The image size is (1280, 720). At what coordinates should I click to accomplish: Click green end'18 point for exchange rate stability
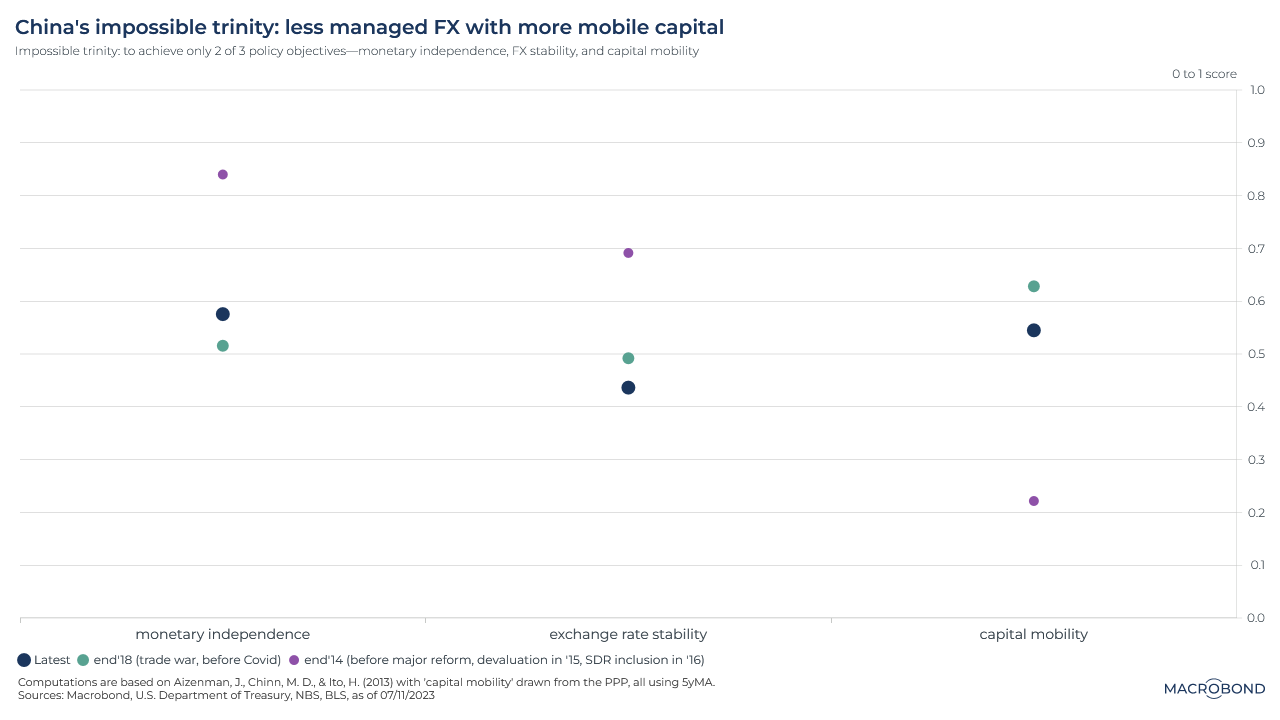click(x=628, y=358)
